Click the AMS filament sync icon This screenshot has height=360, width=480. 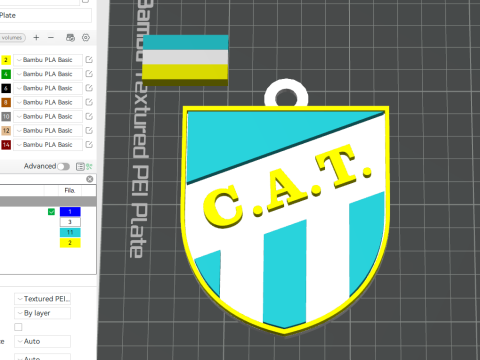pyautogui.click(x=70, y=38)
